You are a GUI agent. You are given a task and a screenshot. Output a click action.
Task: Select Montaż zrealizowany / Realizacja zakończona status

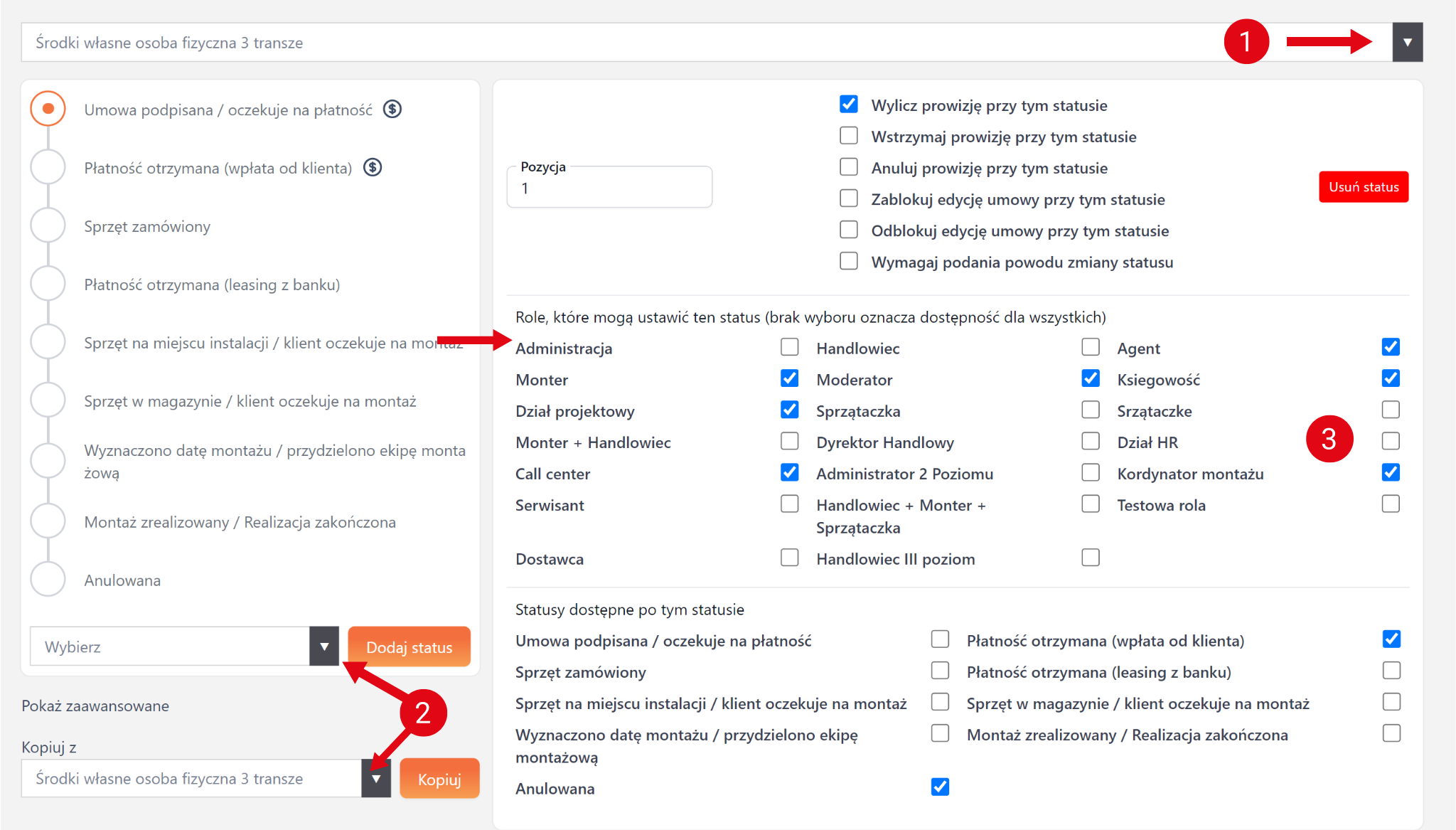coord(48,521)
